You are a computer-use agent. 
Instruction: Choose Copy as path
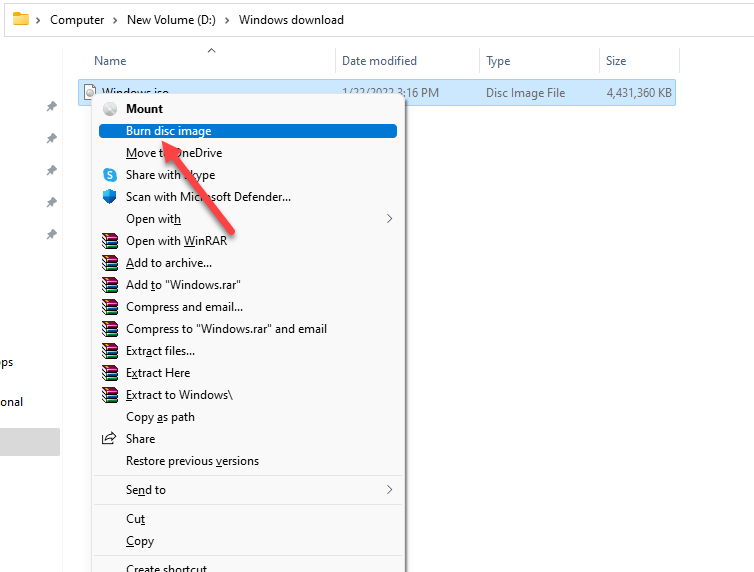tap(160, 417)
